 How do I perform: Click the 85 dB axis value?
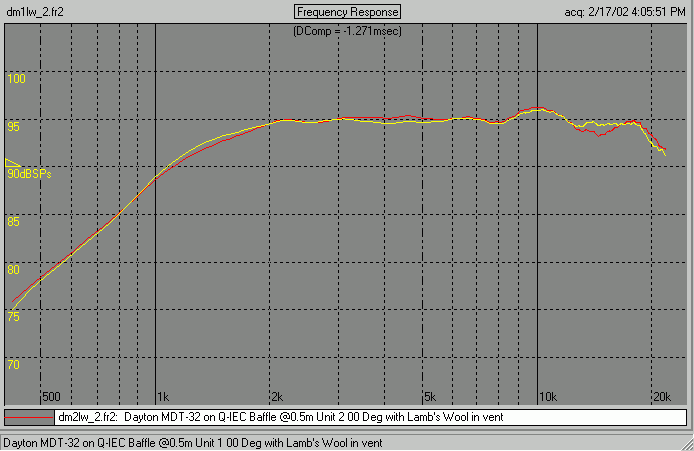pos(14,222)
